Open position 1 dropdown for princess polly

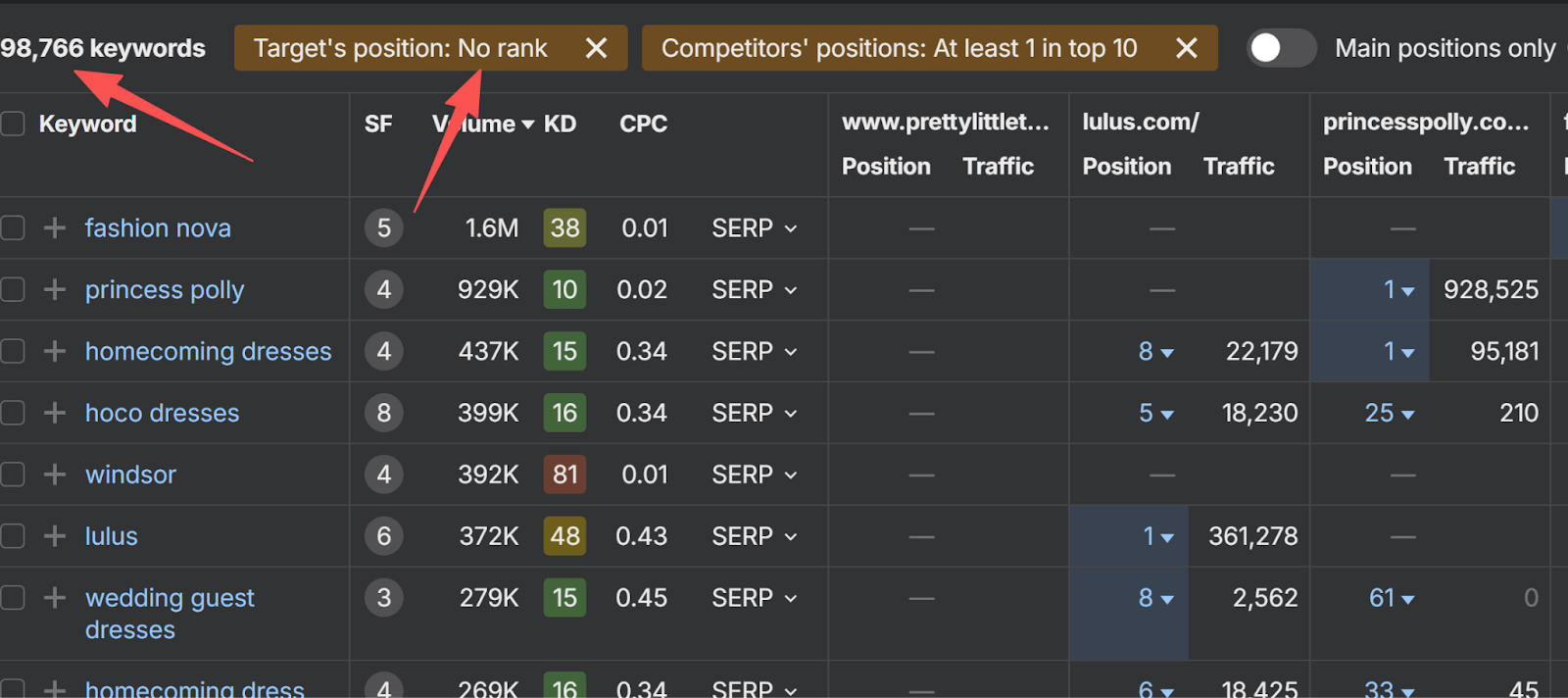point(1397,290)
